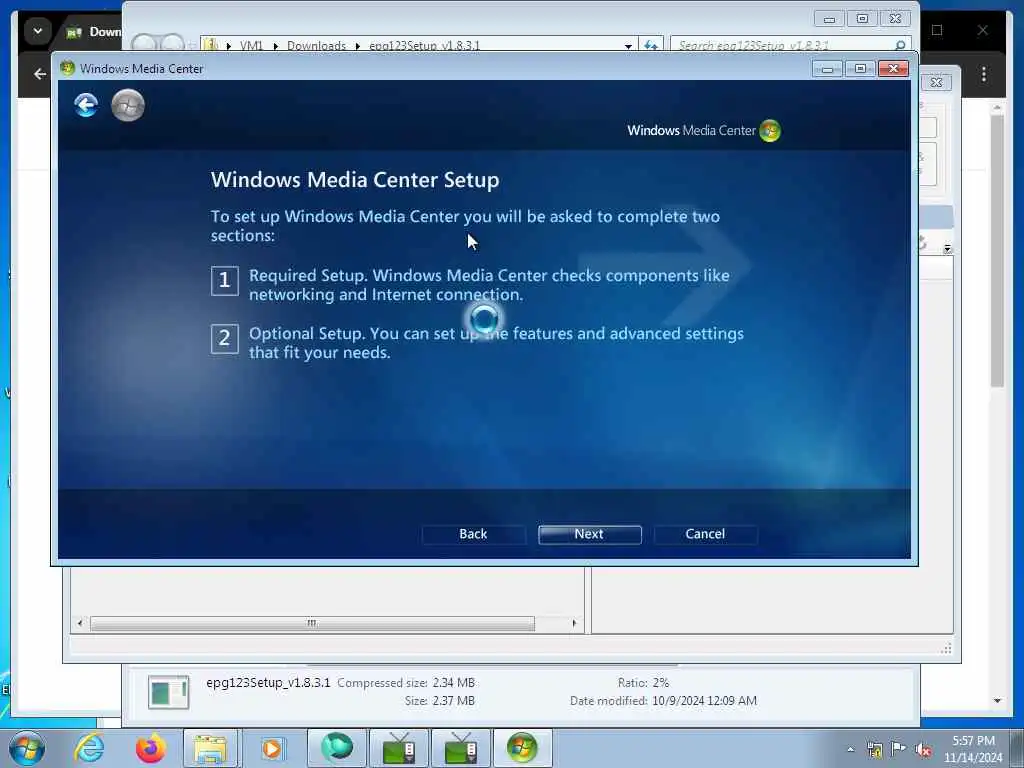Screen dimensions: 1024x768
Task: Click the epg123Setup thumbnail in details pane
Action: 168,692
